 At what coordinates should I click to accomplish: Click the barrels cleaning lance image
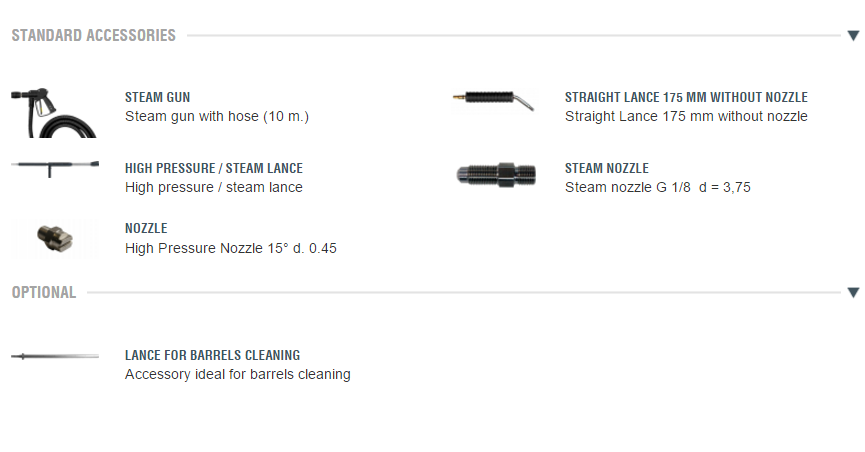(x=55, y=356)
